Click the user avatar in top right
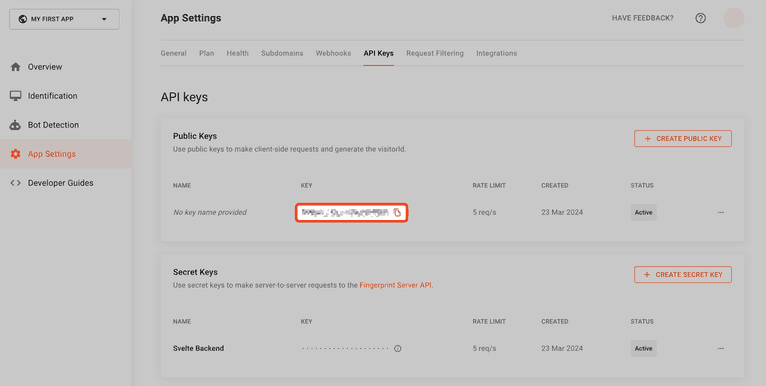The image size is (766, 386). point(733,18)
